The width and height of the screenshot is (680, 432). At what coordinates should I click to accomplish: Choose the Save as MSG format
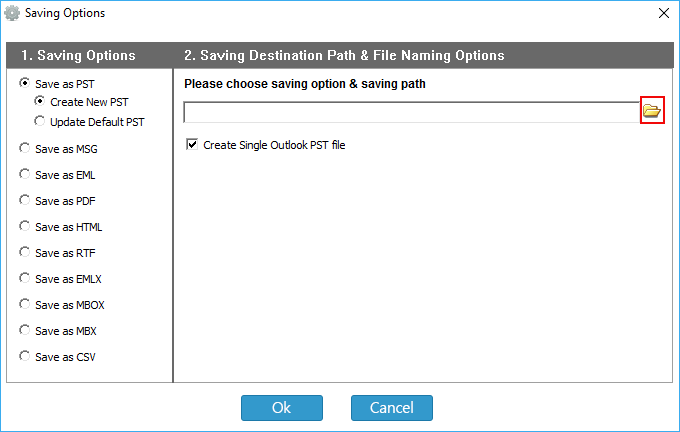pos(25,148)
